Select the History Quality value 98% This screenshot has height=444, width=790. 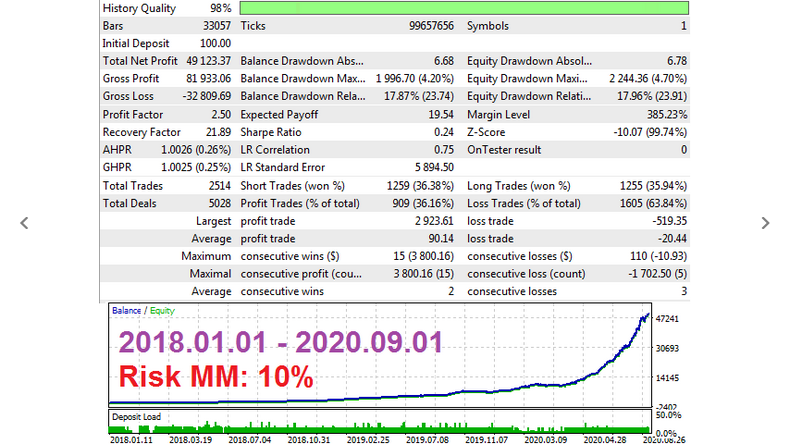click(221, 9)
